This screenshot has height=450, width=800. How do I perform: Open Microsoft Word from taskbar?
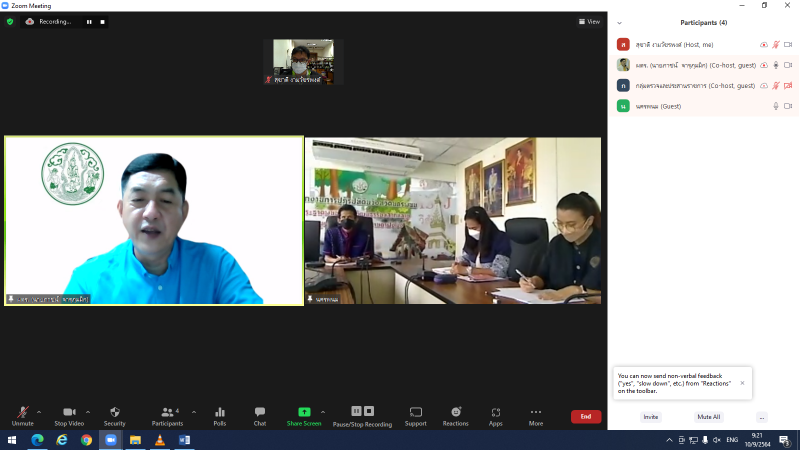(x=184, y=440)
